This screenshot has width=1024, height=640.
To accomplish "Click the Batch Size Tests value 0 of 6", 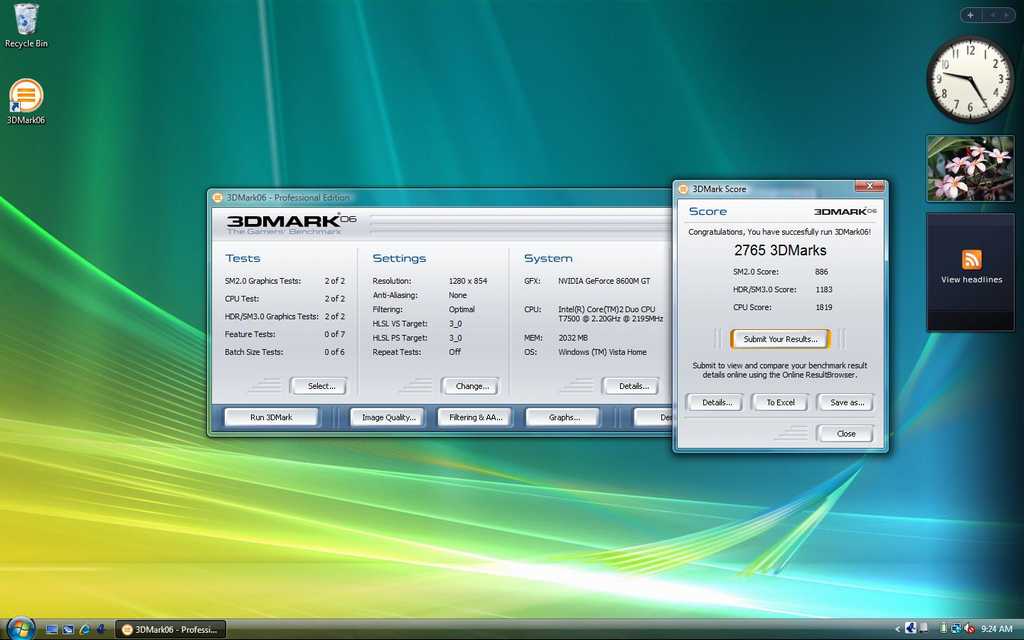I will pyautogui.click(x=334, y=352).
